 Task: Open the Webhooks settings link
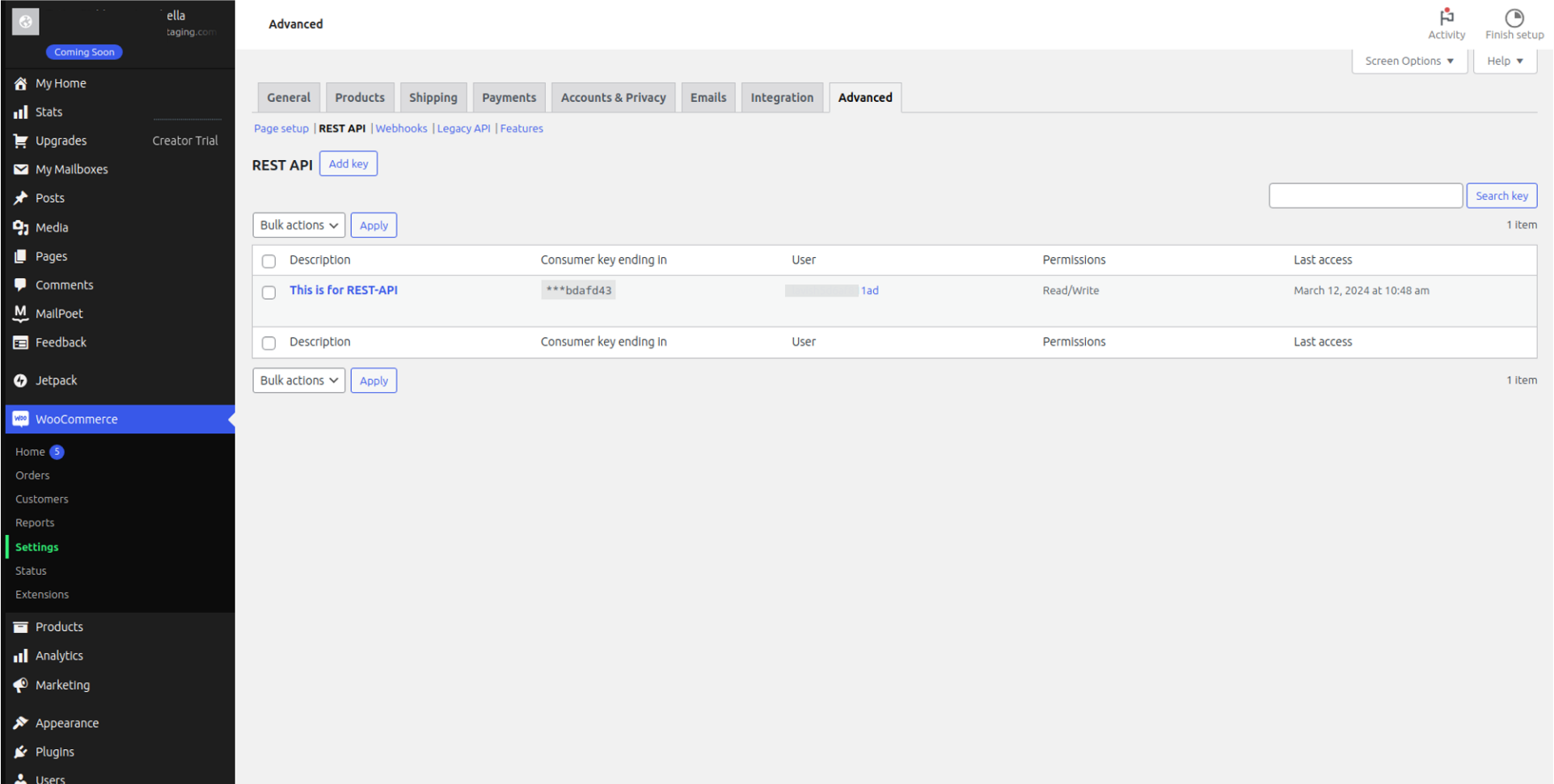point(401,129)
